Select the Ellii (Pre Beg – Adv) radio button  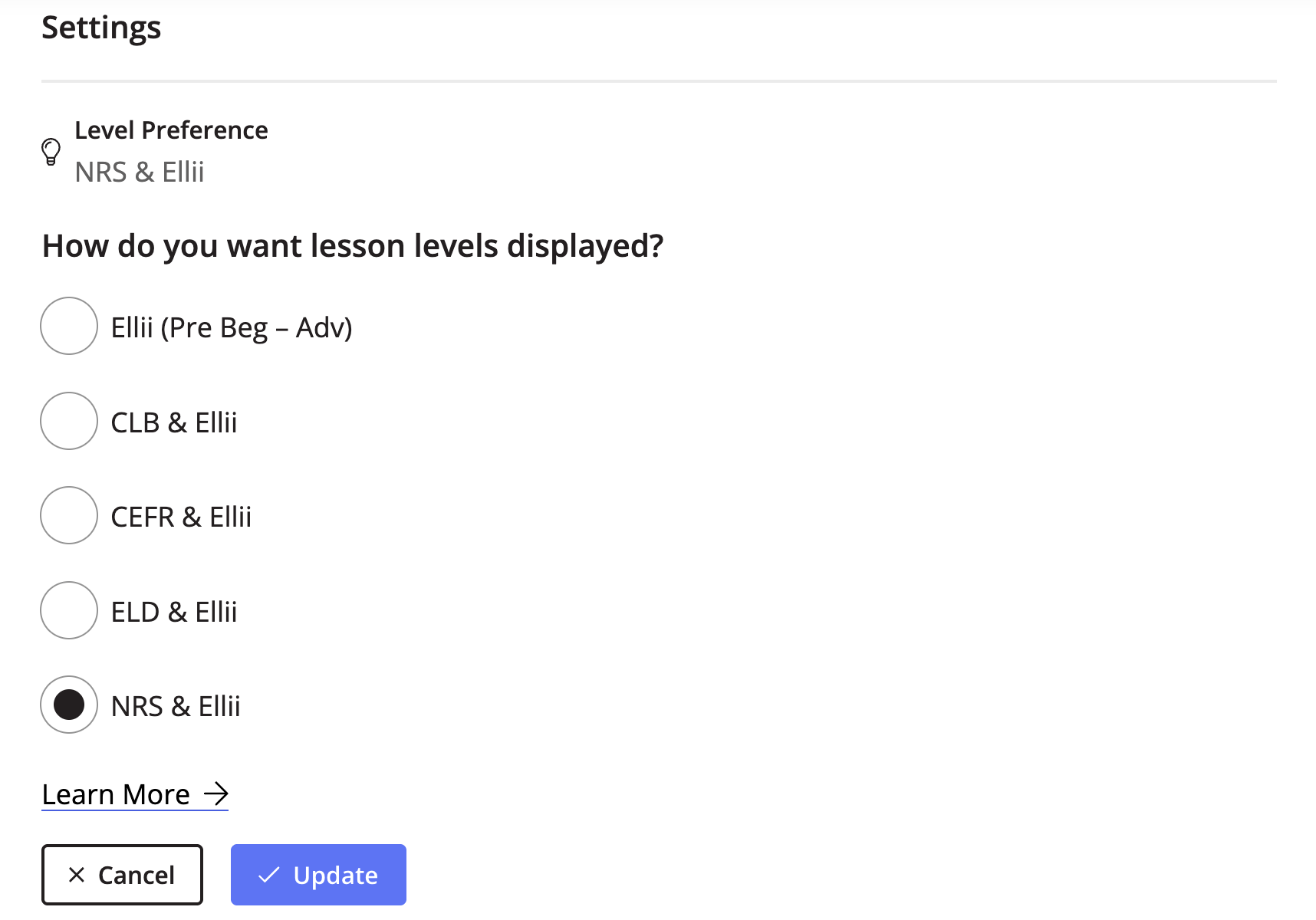tap(69, 326)
